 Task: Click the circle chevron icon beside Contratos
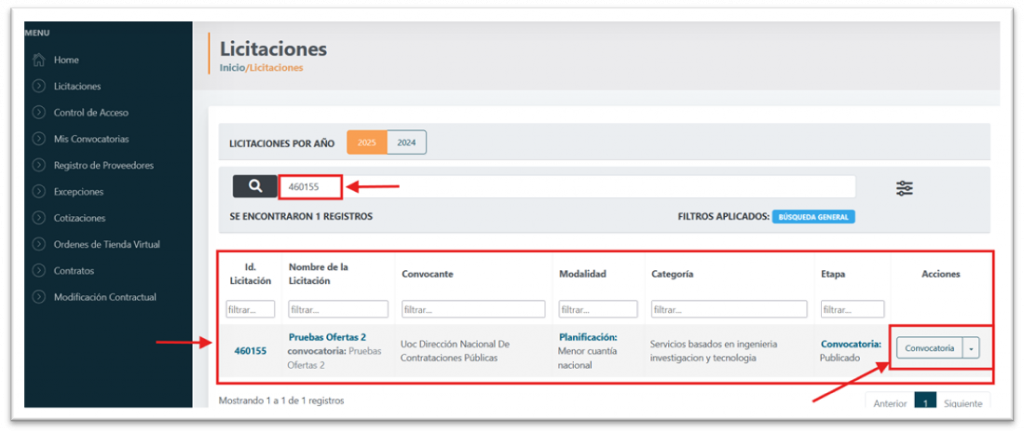(39, 271)
